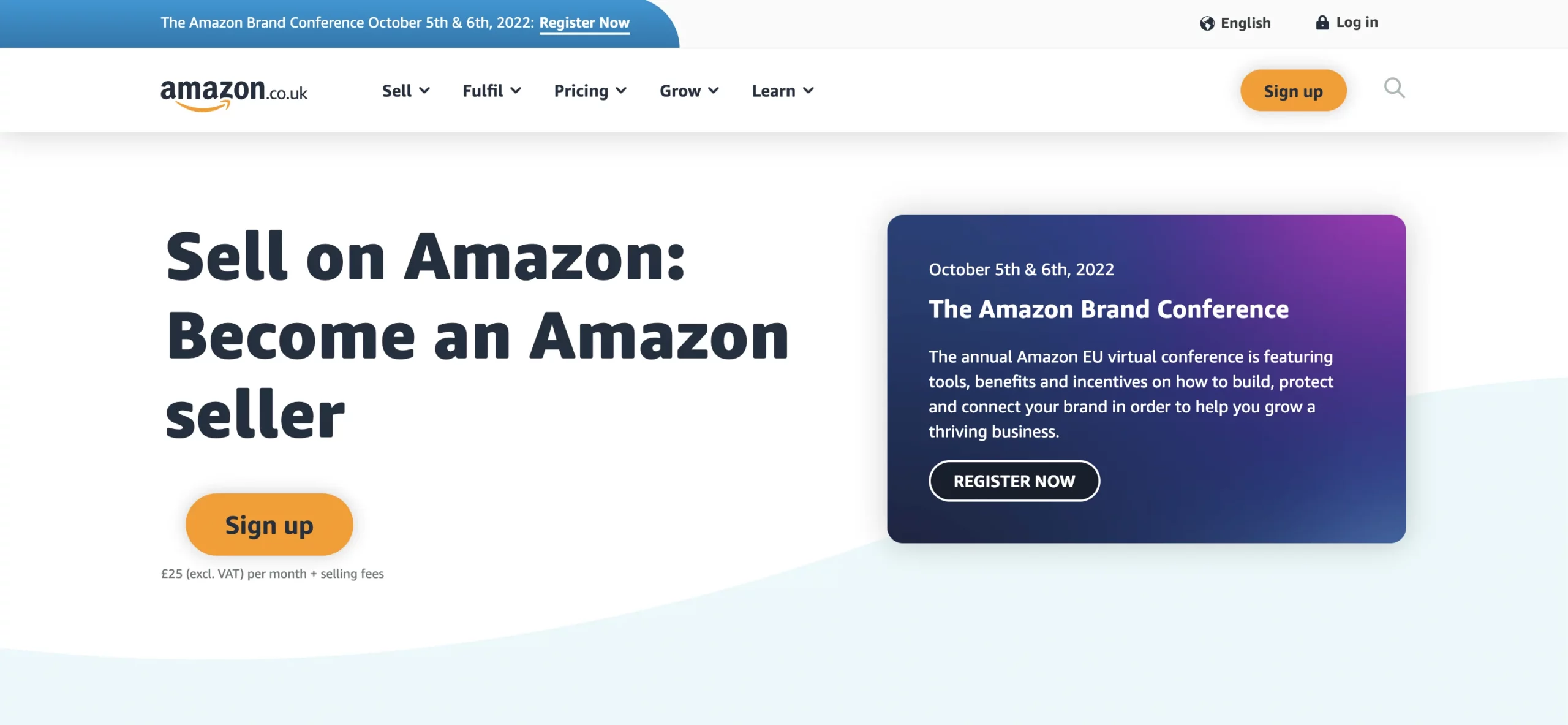Expand the Learn dropdown menu
Viewport: 1568px width, 725px height.
[x=783, y=89]
